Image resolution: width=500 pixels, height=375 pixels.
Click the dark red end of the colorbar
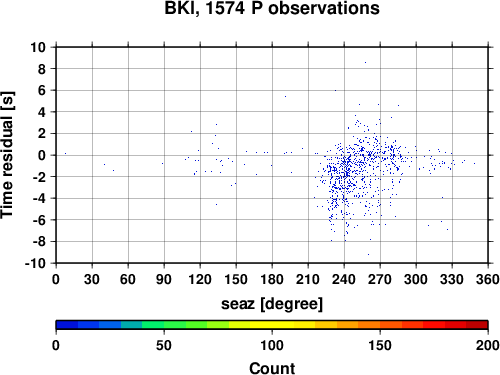point(477,325)
